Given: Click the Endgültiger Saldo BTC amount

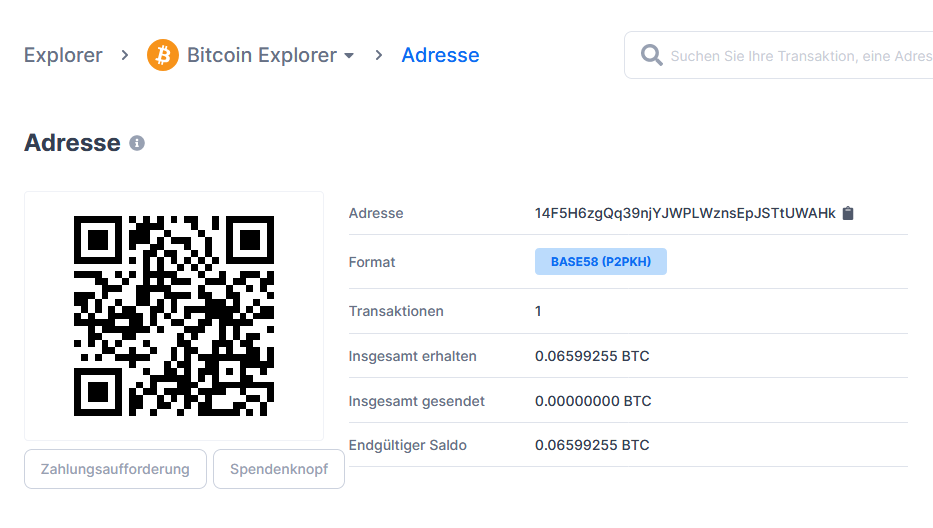Looking at the screenshot, I should point(592,445).
